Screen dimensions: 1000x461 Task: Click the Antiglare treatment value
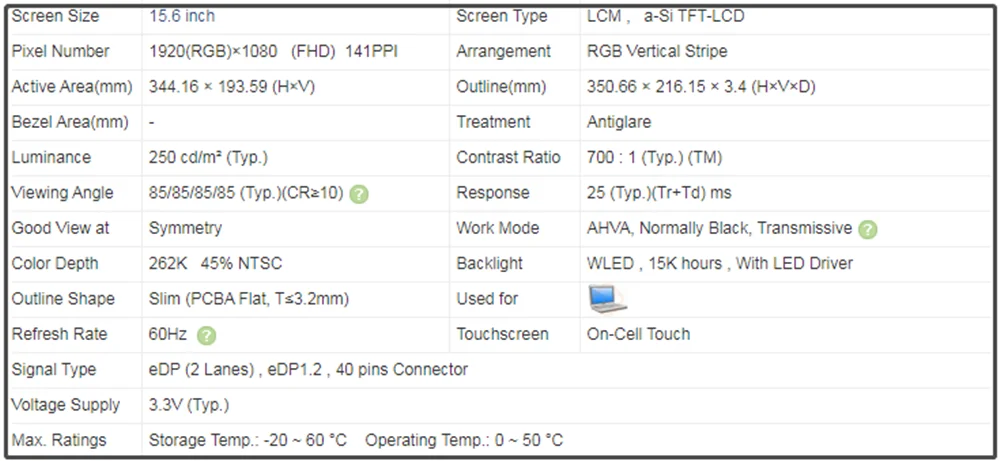[619, 122]
